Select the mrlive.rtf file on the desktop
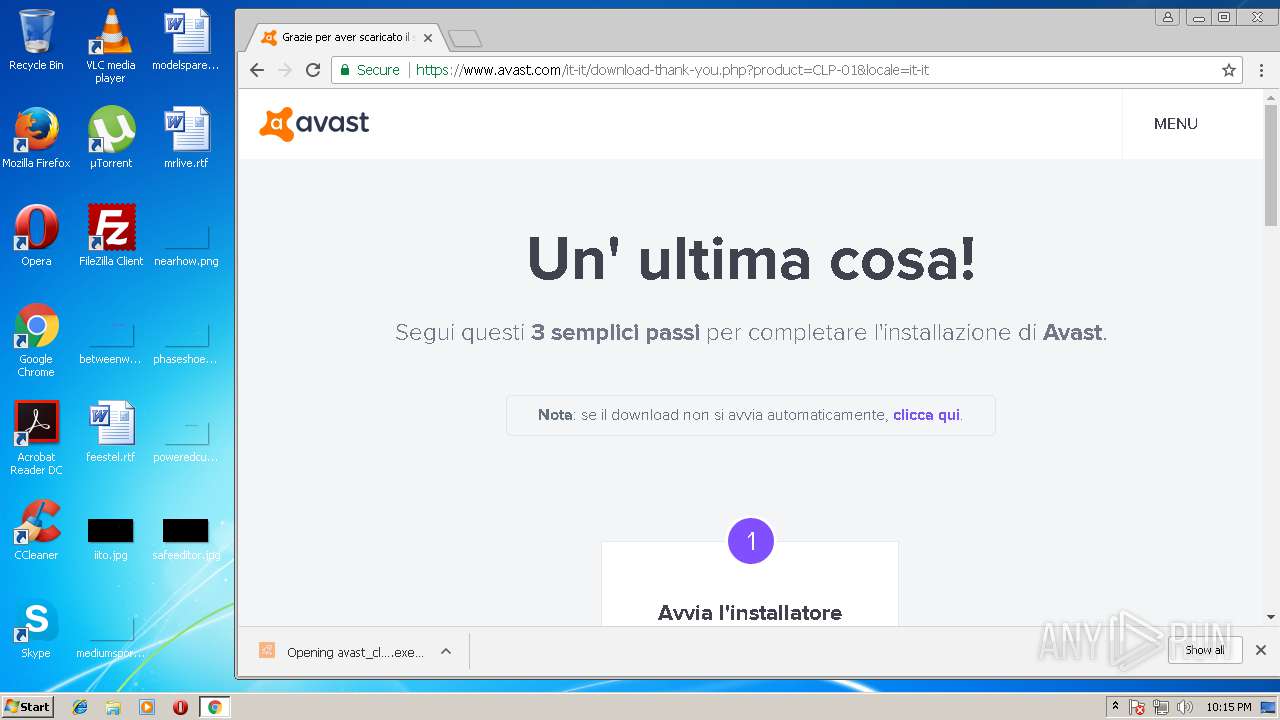Screen dimensions: 1280x720 coord(186,138)
